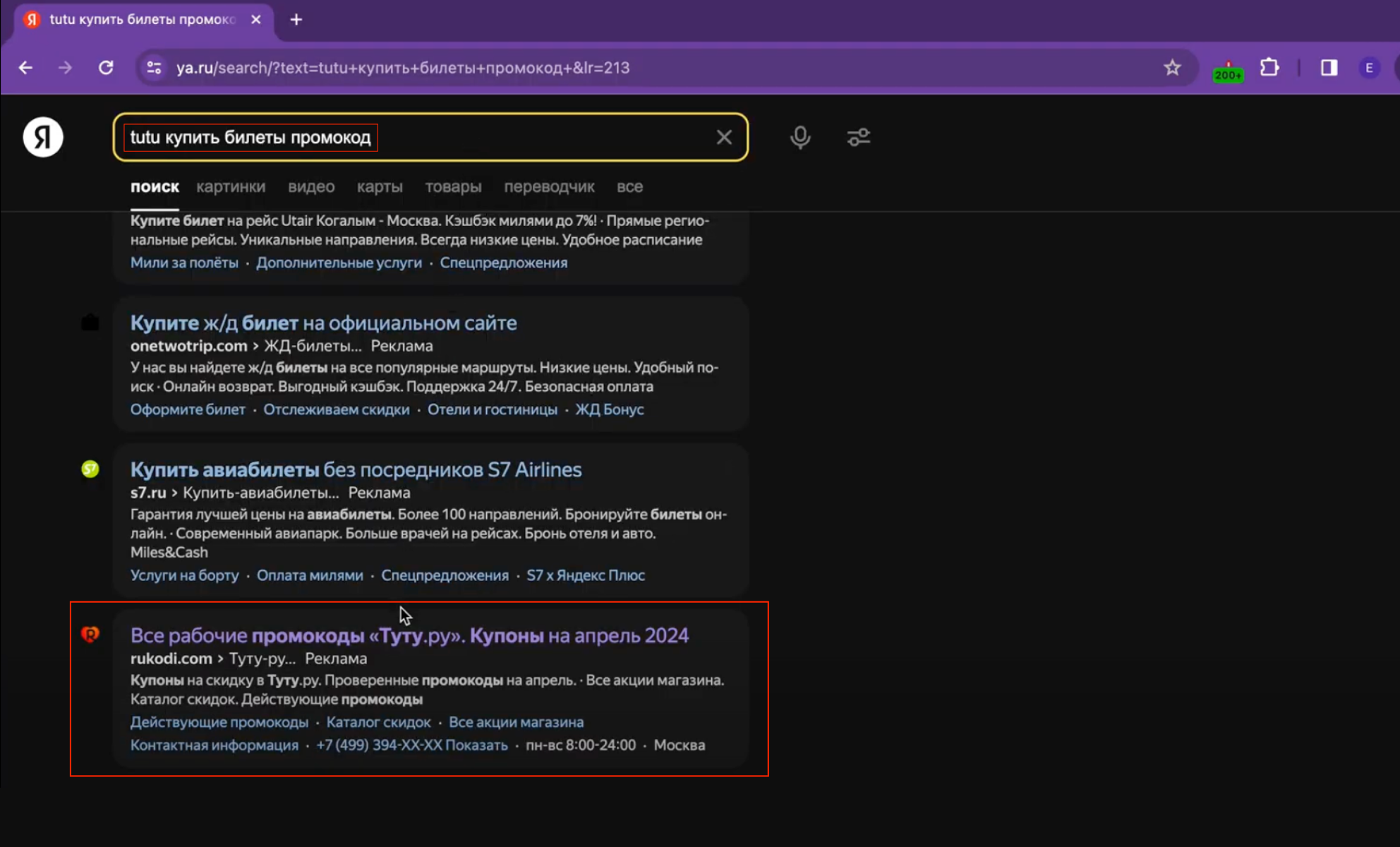Open Действующие промокоды link
The image size is (1400, 847).
pos(219,722)
